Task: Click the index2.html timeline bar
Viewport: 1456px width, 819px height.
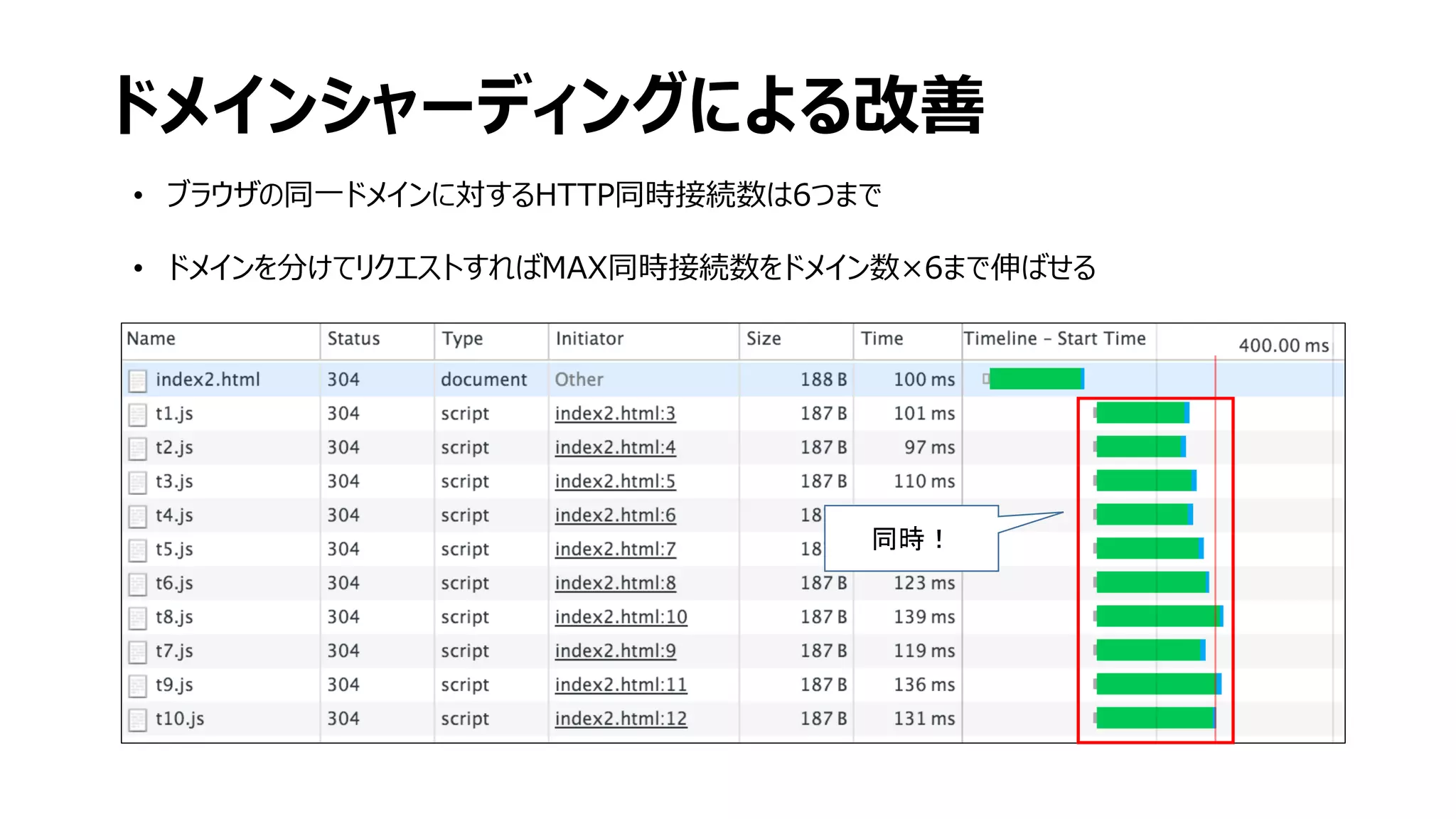Action: 1037,379
